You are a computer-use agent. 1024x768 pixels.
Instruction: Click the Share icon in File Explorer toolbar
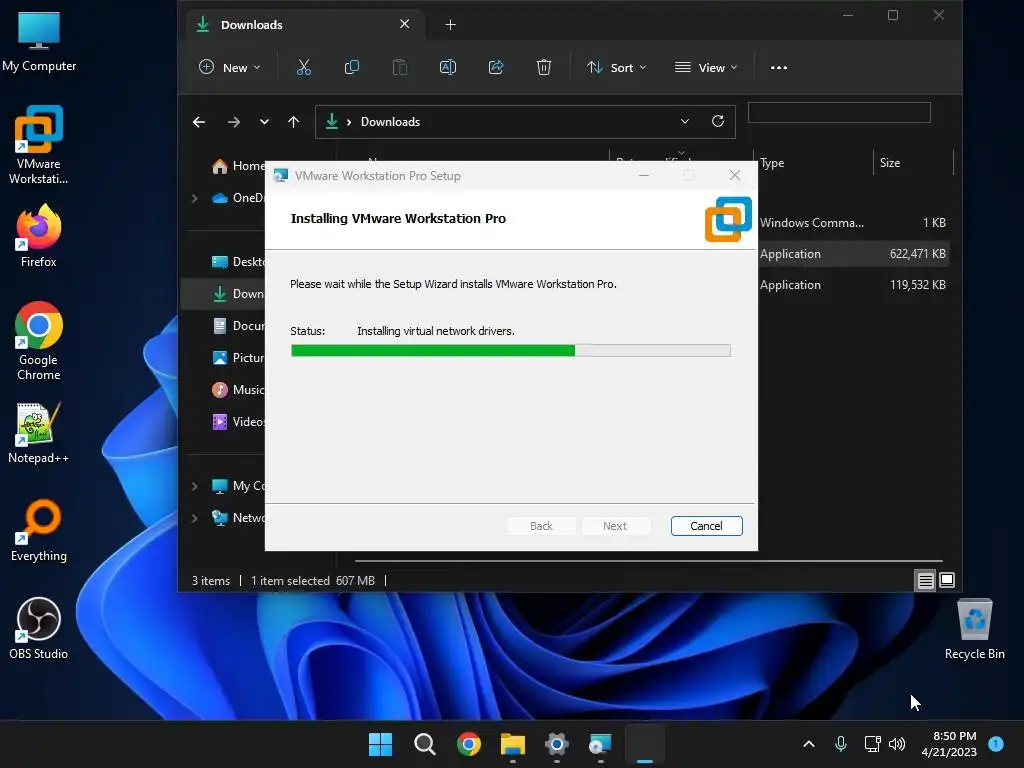coord(496,67)
